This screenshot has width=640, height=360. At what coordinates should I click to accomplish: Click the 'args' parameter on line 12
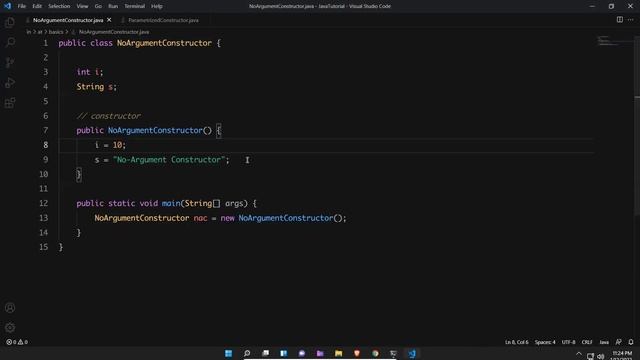click(234, 203)
